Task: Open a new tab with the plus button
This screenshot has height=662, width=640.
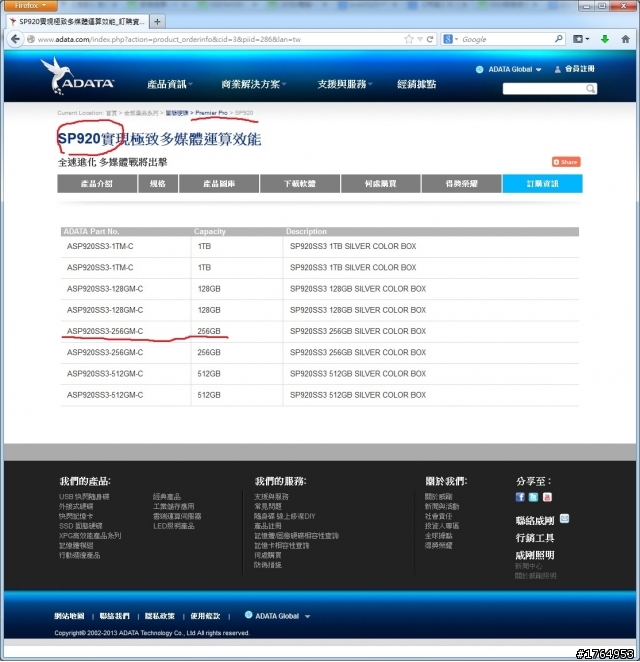Action: (x=157, y=22)
